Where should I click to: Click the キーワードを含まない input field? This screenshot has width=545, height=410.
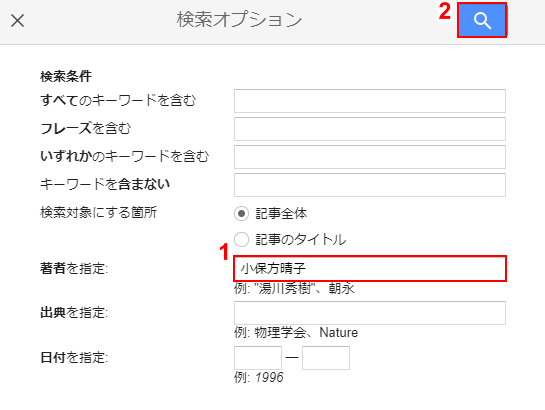370,185
